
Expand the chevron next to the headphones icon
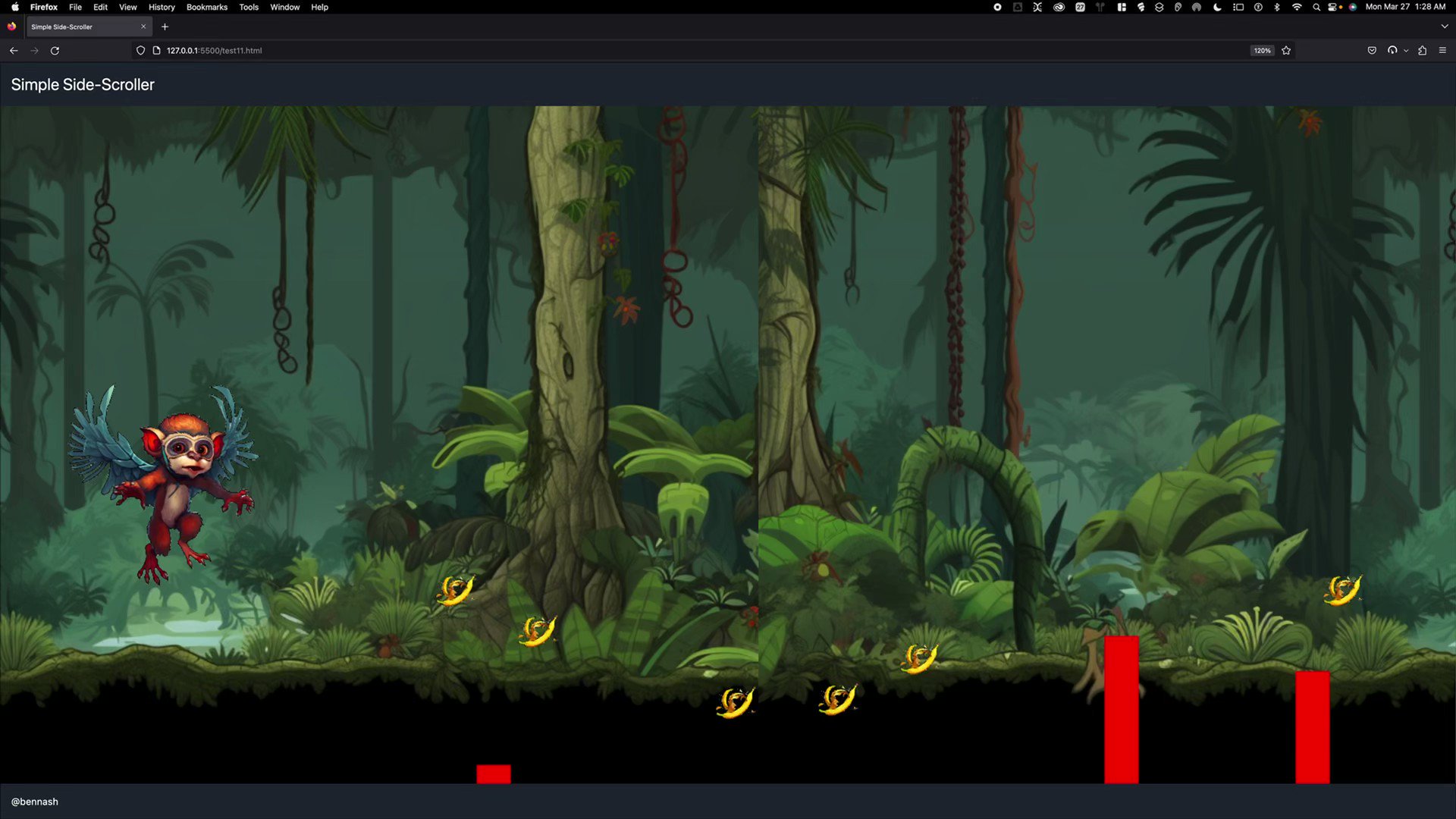coord(1406,50)
